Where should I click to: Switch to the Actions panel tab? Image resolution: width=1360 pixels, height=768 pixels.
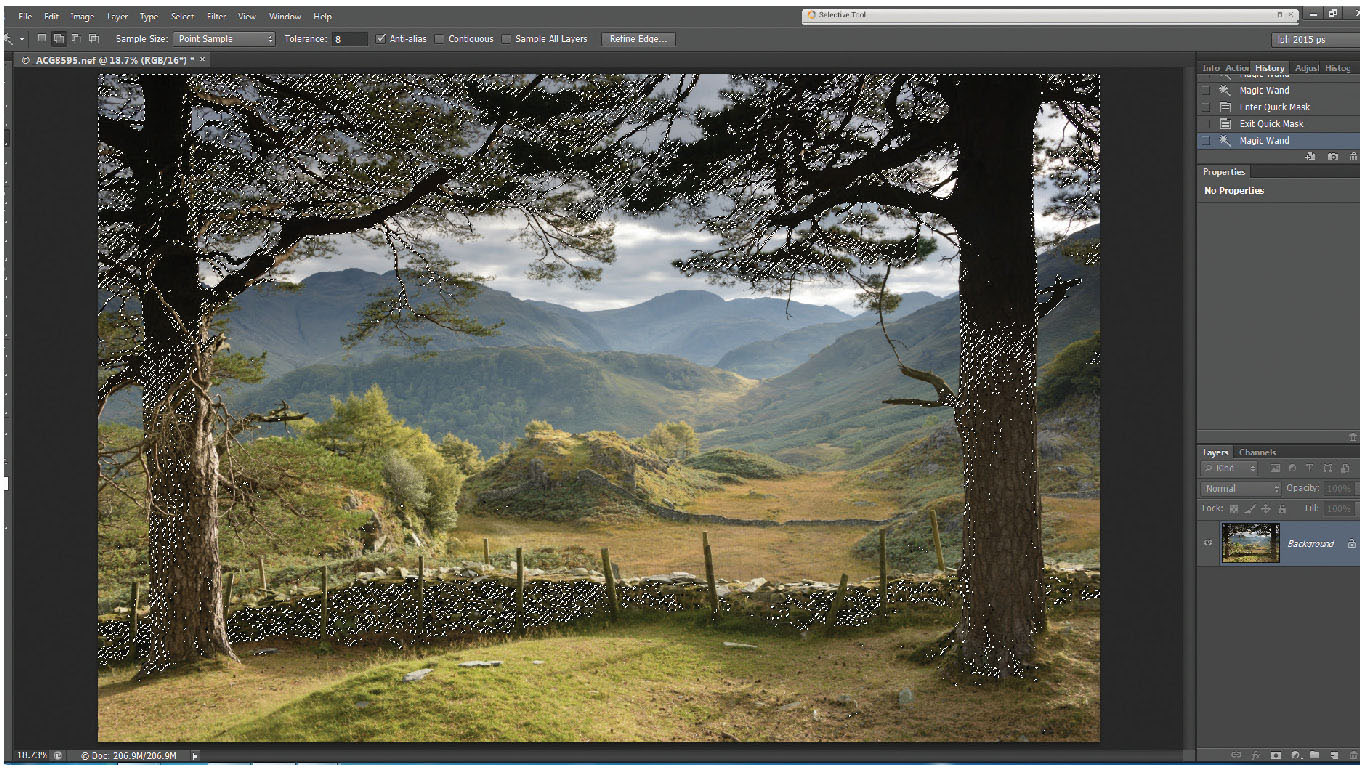point(1237,68)
